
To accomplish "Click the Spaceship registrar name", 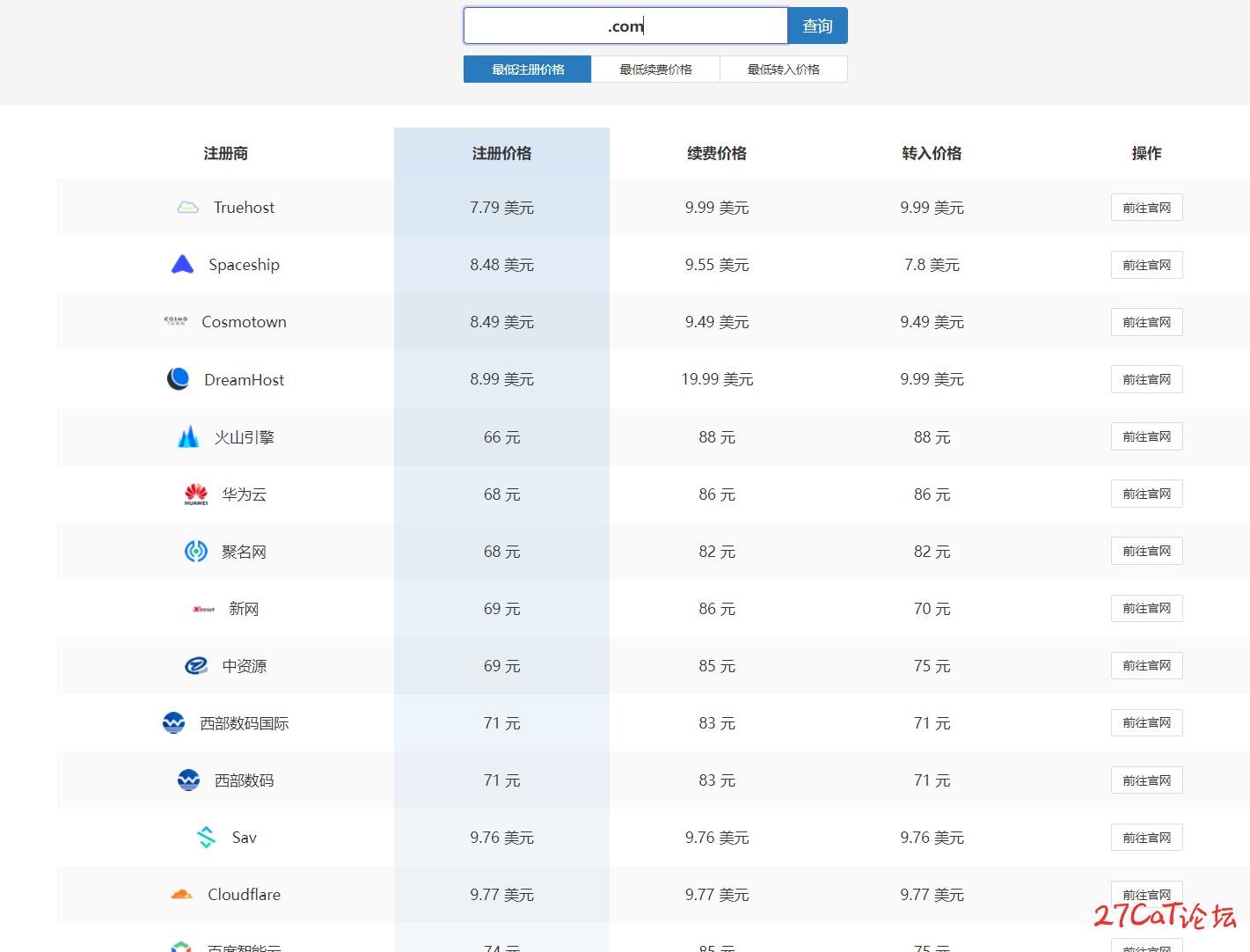I will point(244,265).
